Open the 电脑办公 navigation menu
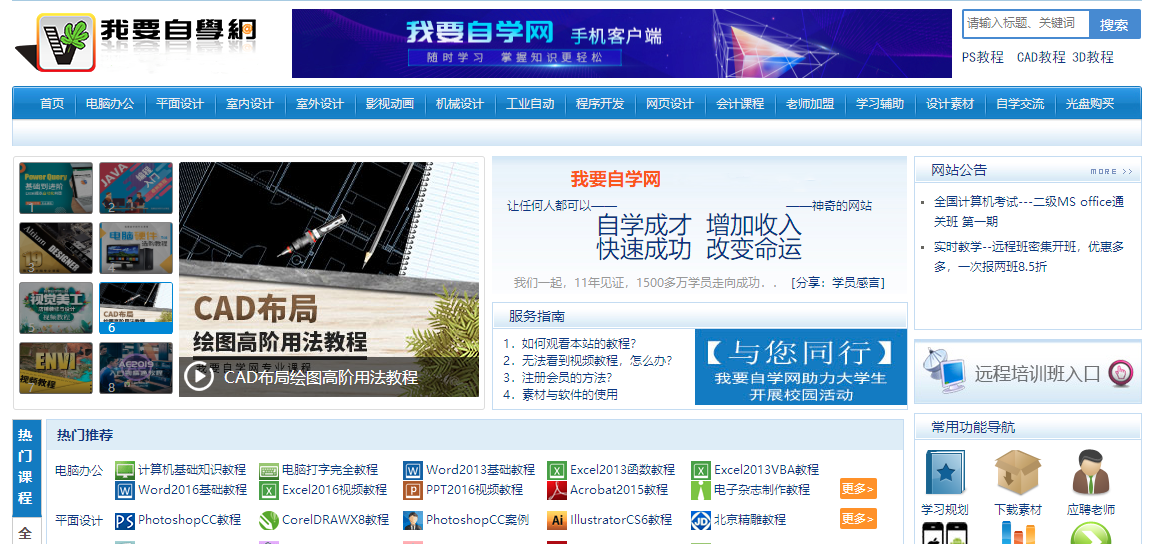This screenshot has height=544, width=1150. (110, 103)
